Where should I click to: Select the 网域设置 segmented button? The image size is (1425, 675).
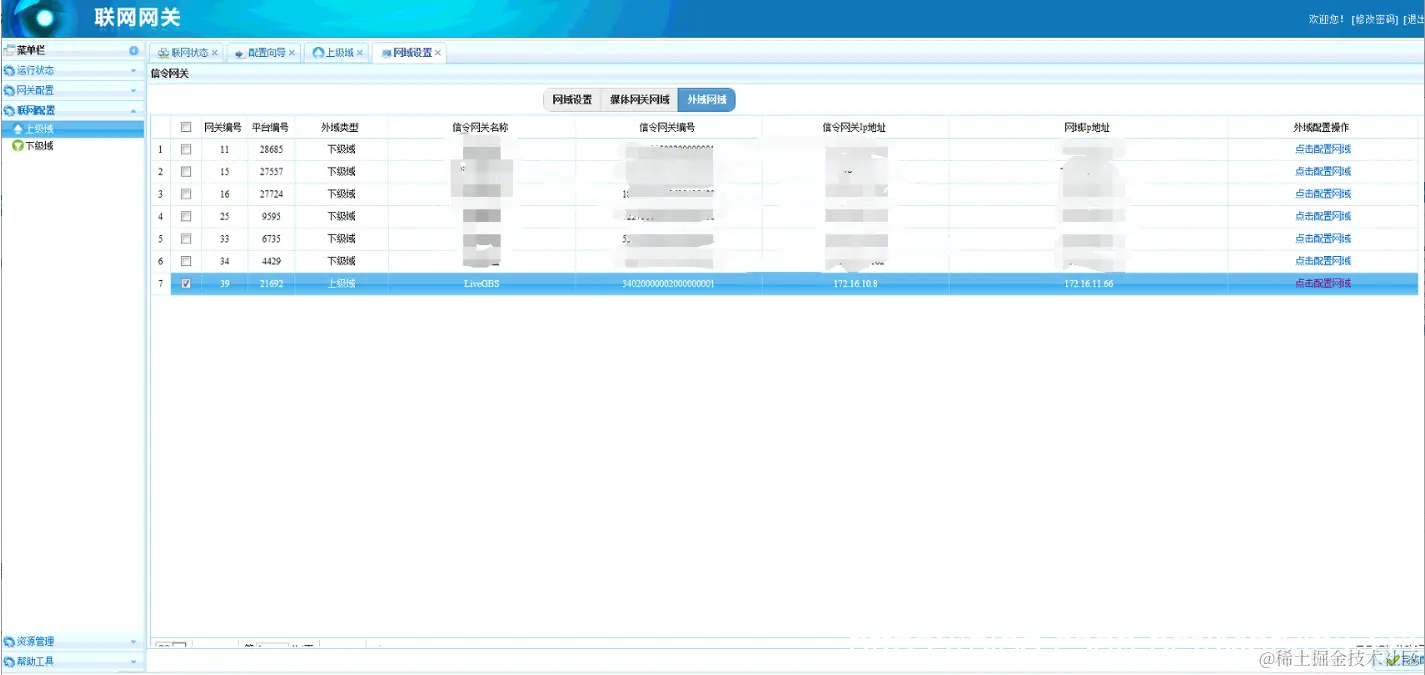pyautogui.click(x=572, y=100)
